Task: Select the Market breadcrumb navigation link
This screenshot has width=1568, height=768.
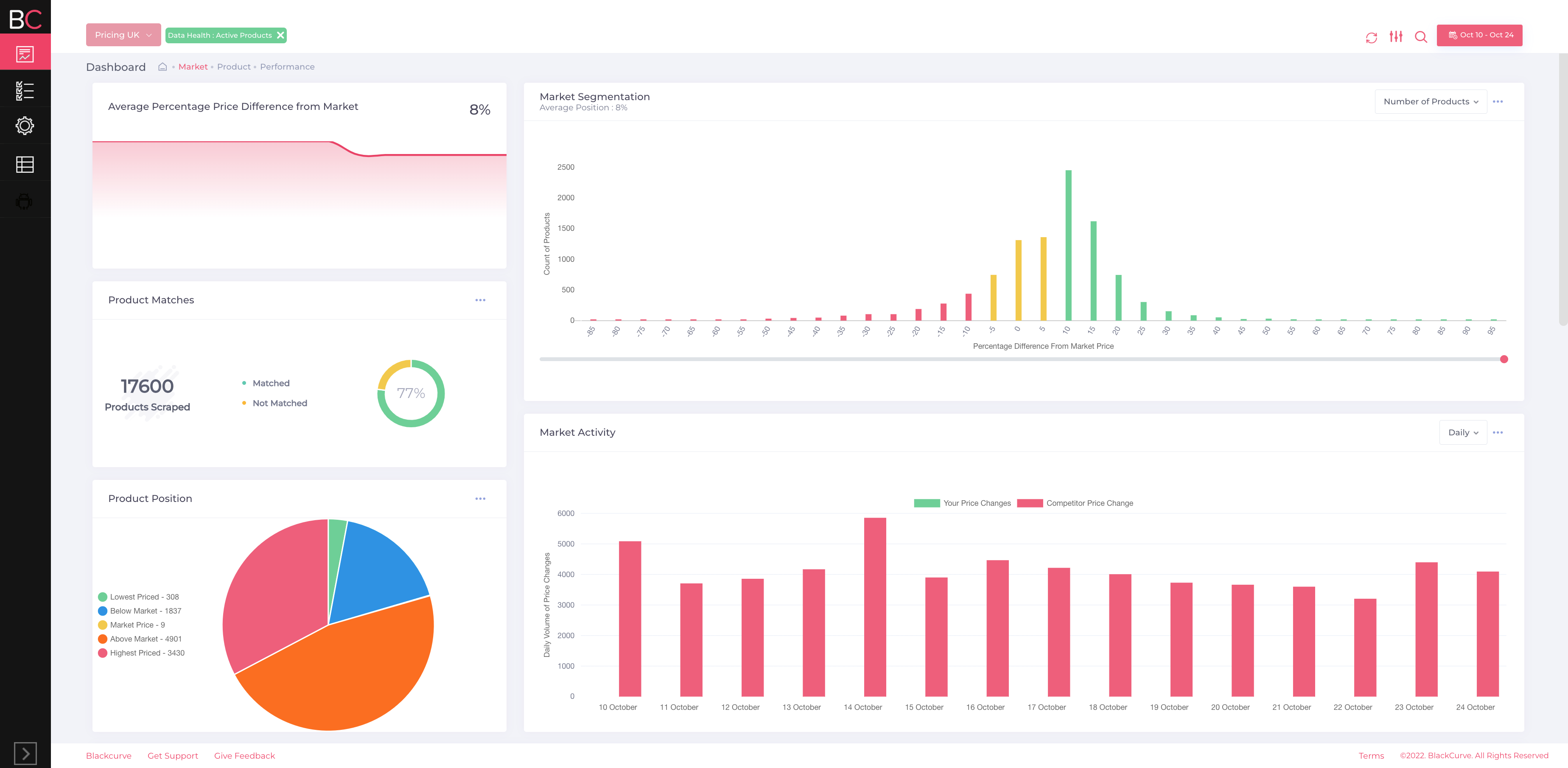Action: pos(194,66)
